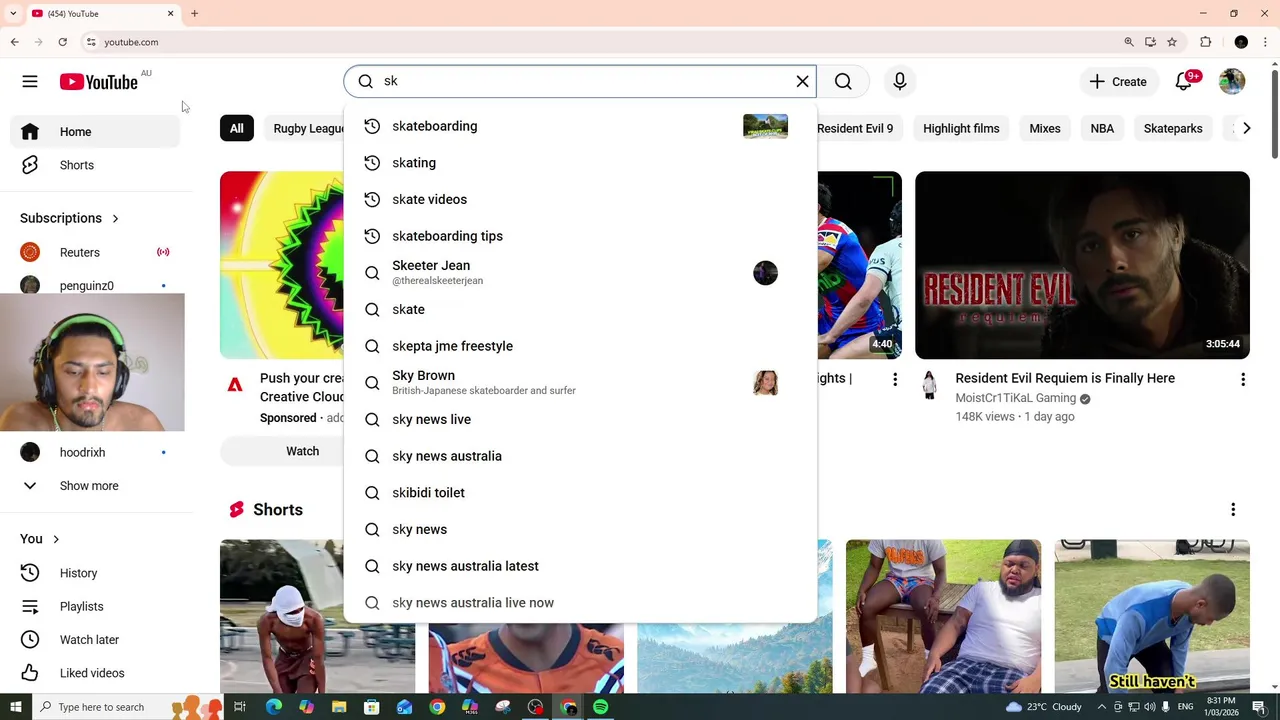The image size is (1280, 720).
Task: Show more filter chips arrow
Action: point(1246,128)
